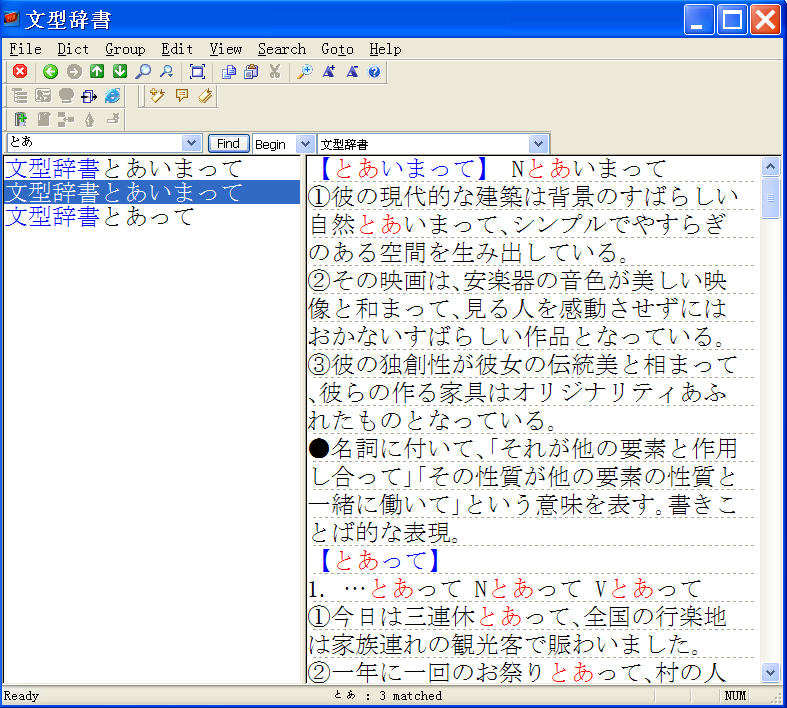This screenshot has width=787, height=708.
Task: Click the green door with plus icon
Action: (20, 119)
